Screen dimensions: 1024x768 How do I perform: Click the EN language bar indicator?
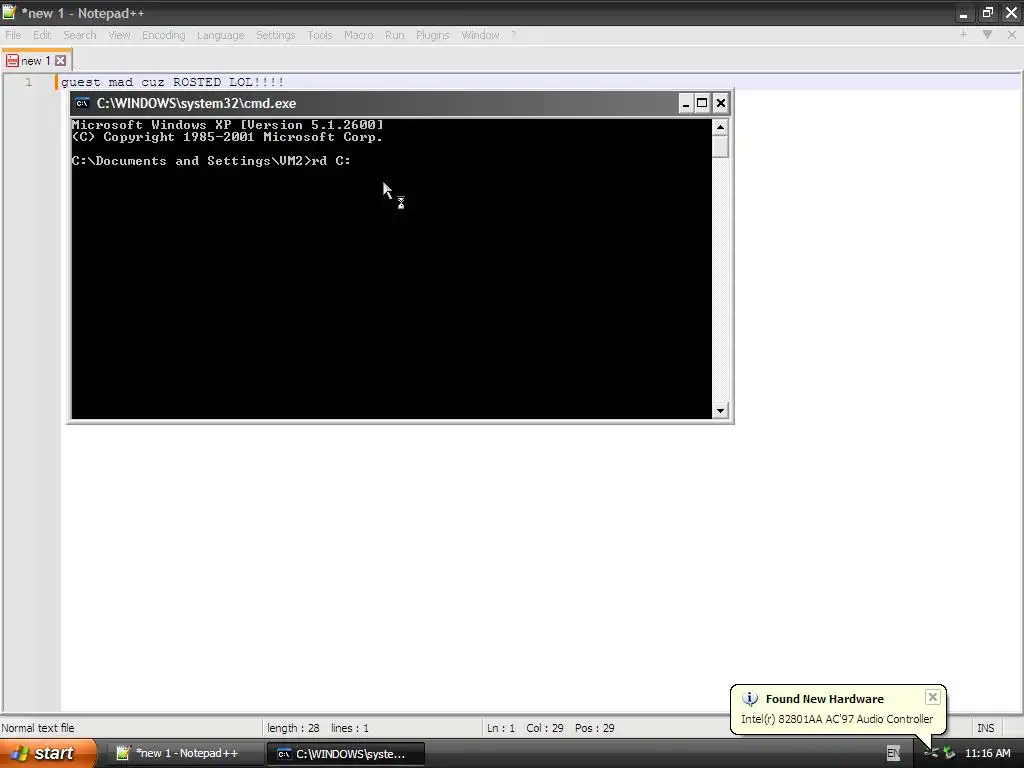point(893,754)
